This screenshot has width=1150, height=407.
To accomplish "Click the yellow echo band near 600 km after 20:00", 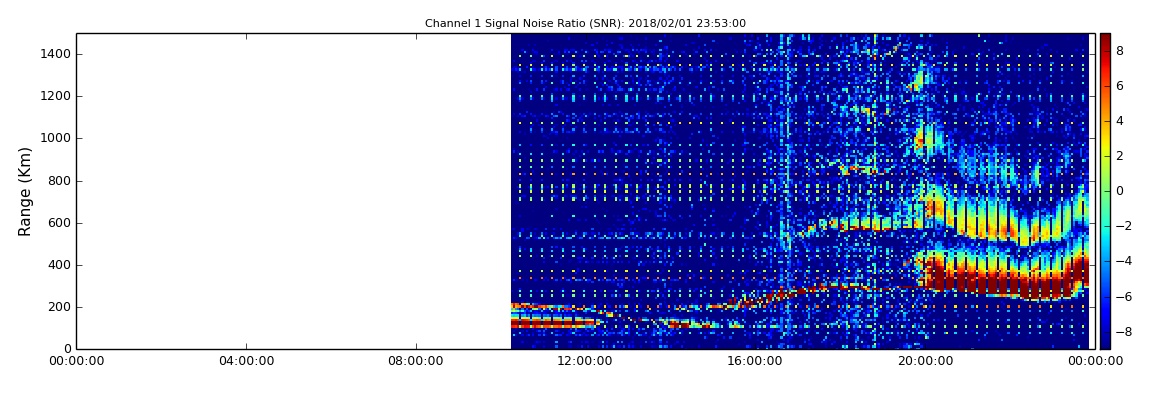I will pyautogui.click(x=1005, y=220).
